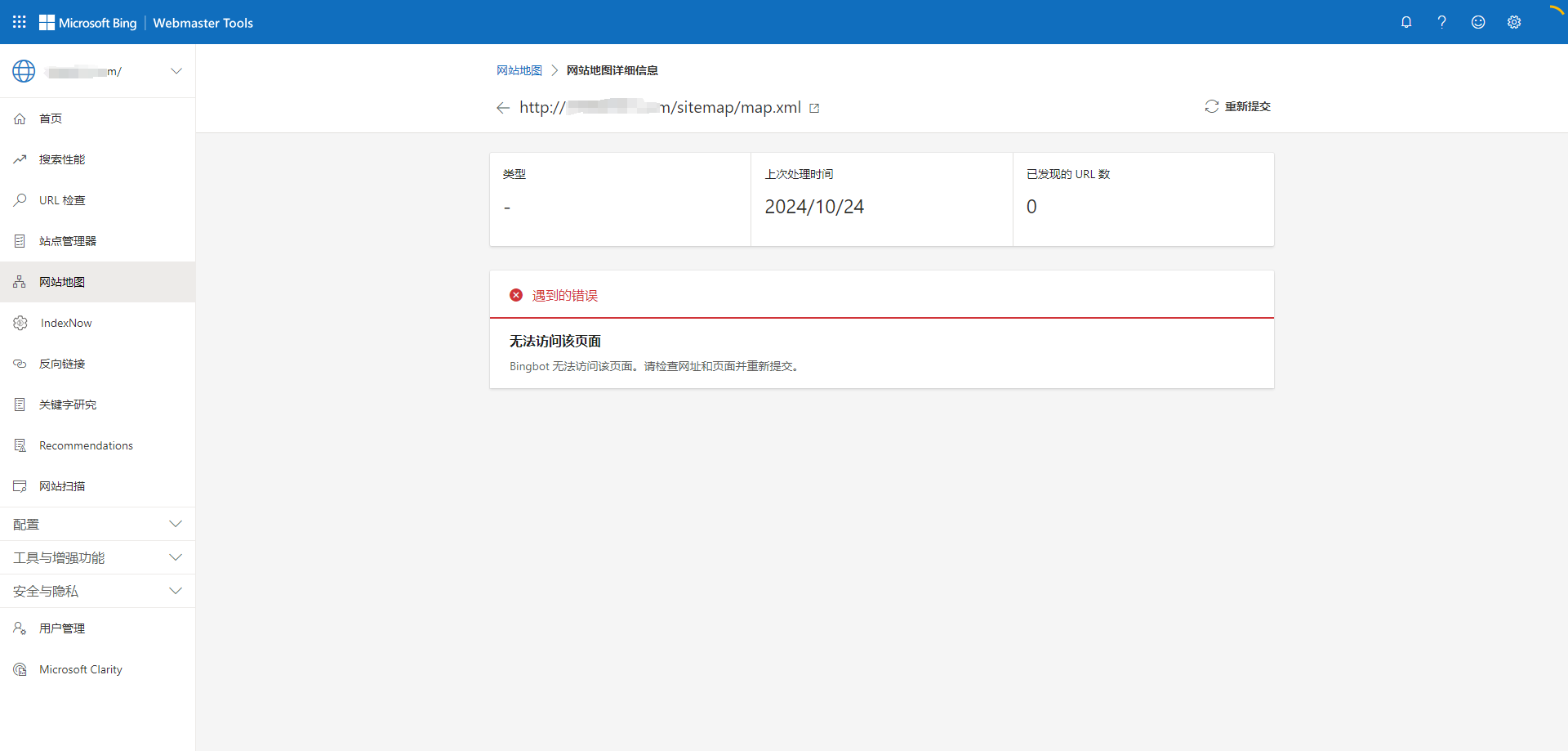Click the 重新提交 resubmit button
Screen dimensions: 1568x751
[x=1238, y=106]
